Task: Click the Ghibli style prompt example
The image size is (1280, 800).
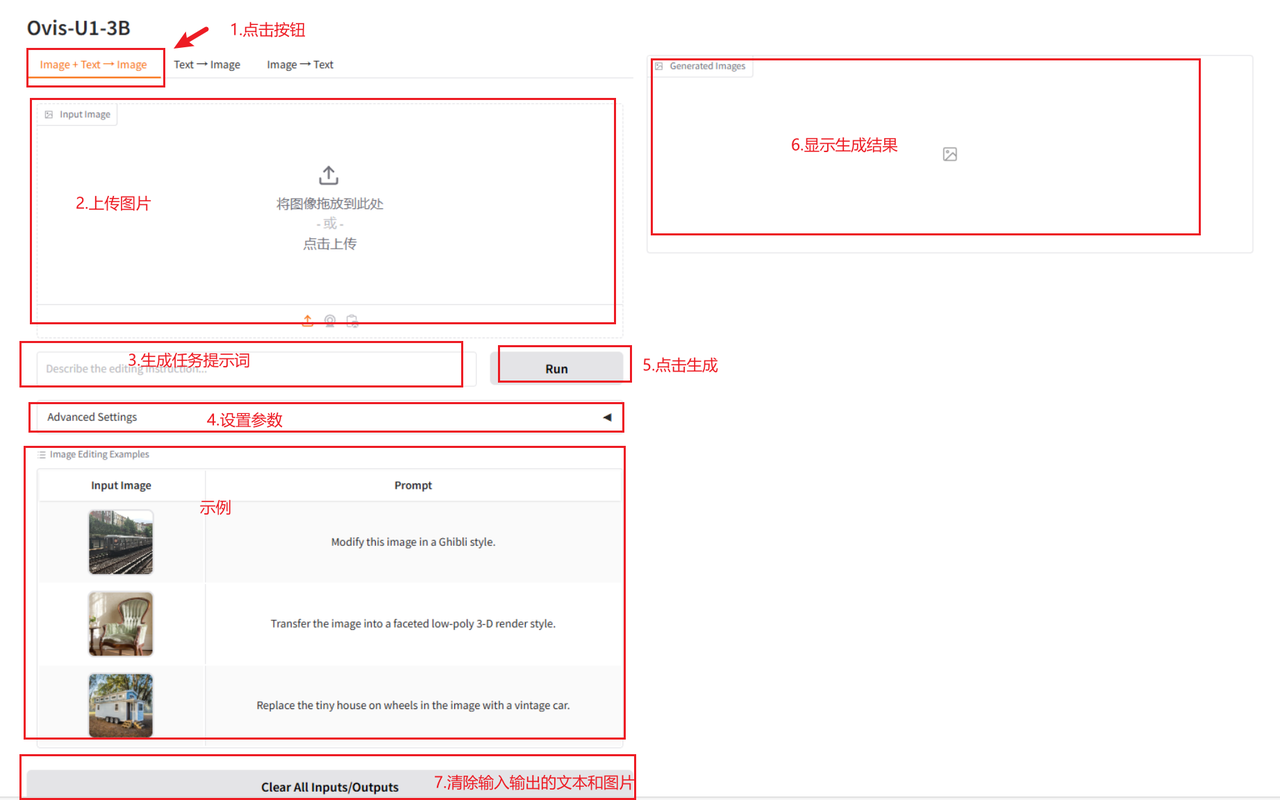Action: click(413, 542)
